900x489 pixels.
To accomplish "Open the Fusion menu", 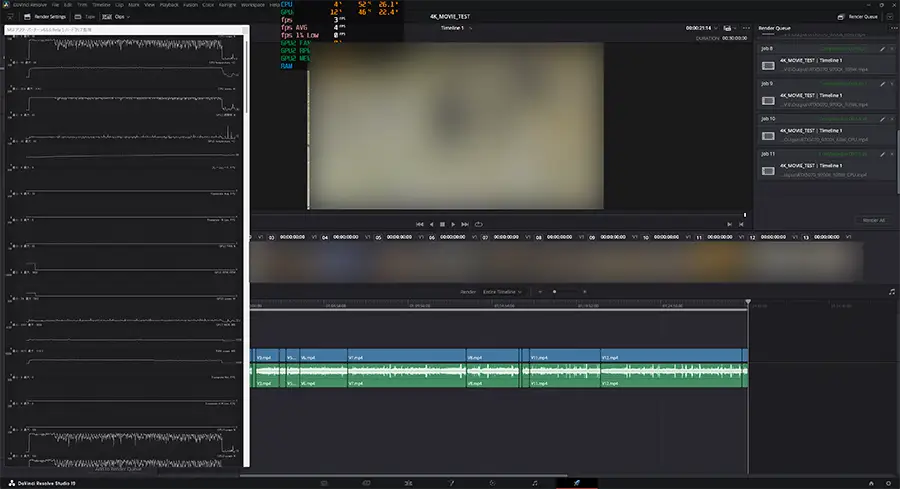I will pyautogui.click(x=191, y=5).
